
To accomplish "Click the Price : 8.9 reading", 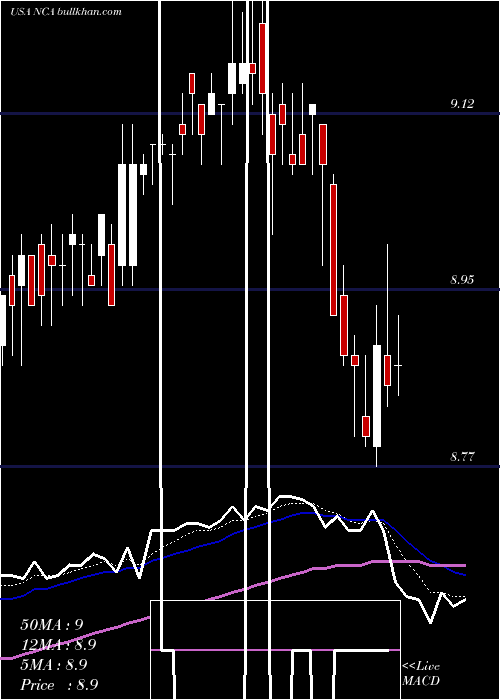I will click(x=59, y=685).
